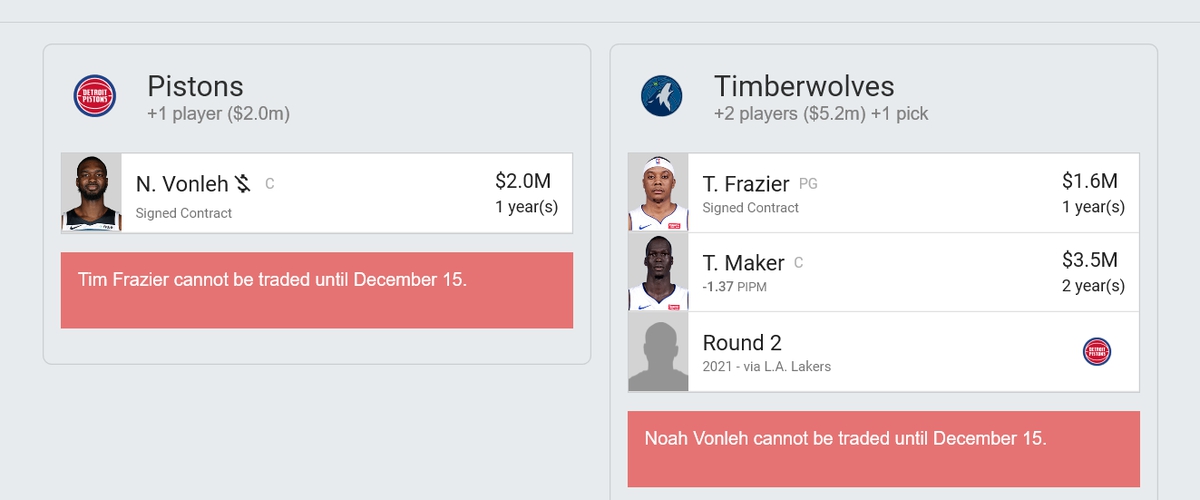Screen dimensions: 1200x500
Task: Open the T. Frazier player name
Action: (746, 184)
